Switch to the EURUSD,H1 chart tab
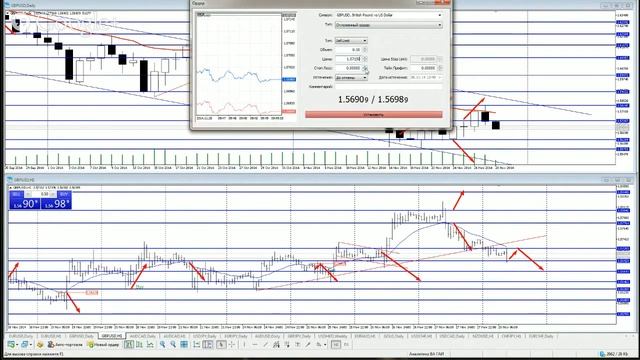640x360 pixels. 51,336
